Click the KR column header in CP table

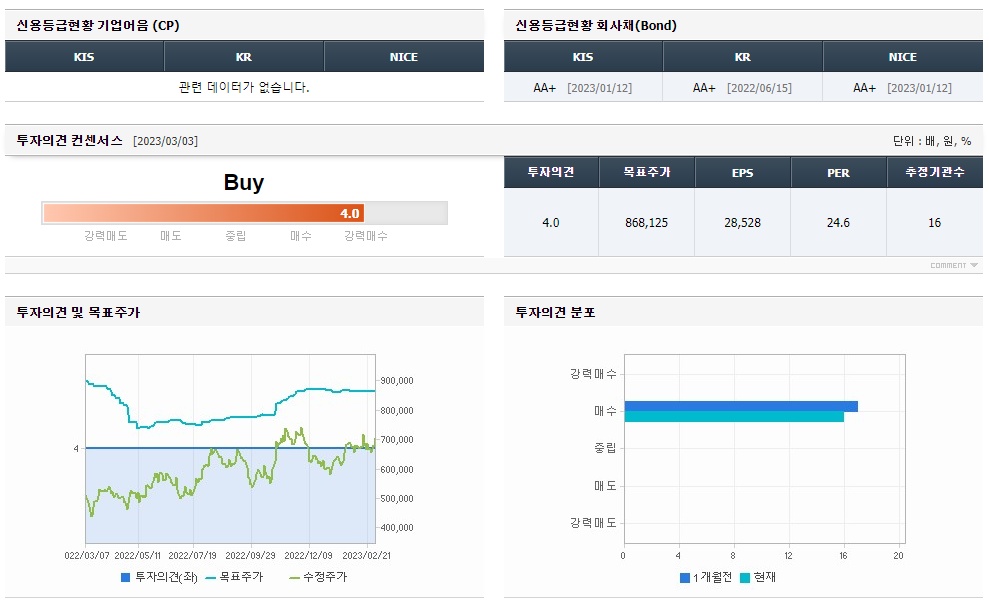pos(244,57)
